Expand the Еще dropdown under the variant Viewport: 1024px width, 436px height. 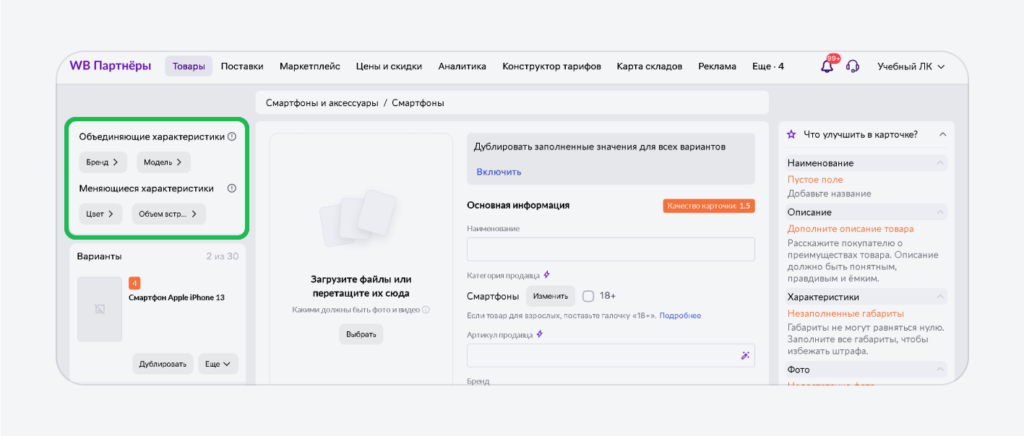point(218,364)
